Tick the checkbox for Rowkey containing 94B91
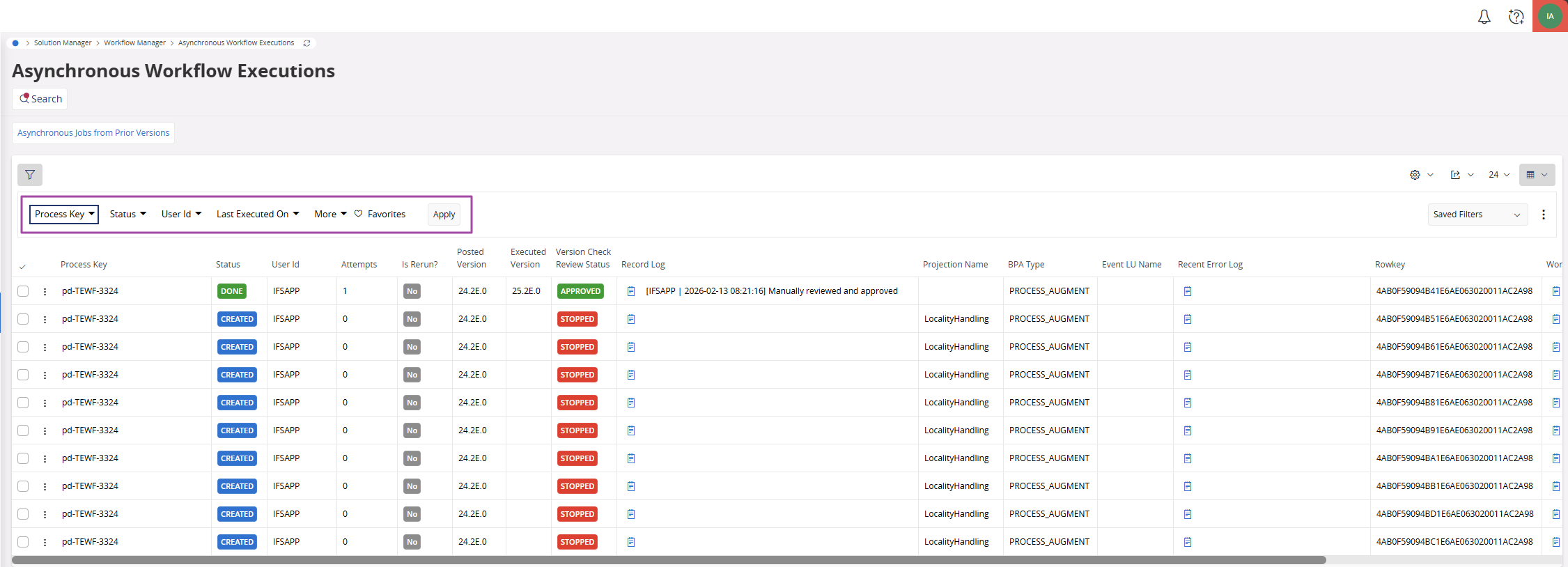 click(23, 430)
